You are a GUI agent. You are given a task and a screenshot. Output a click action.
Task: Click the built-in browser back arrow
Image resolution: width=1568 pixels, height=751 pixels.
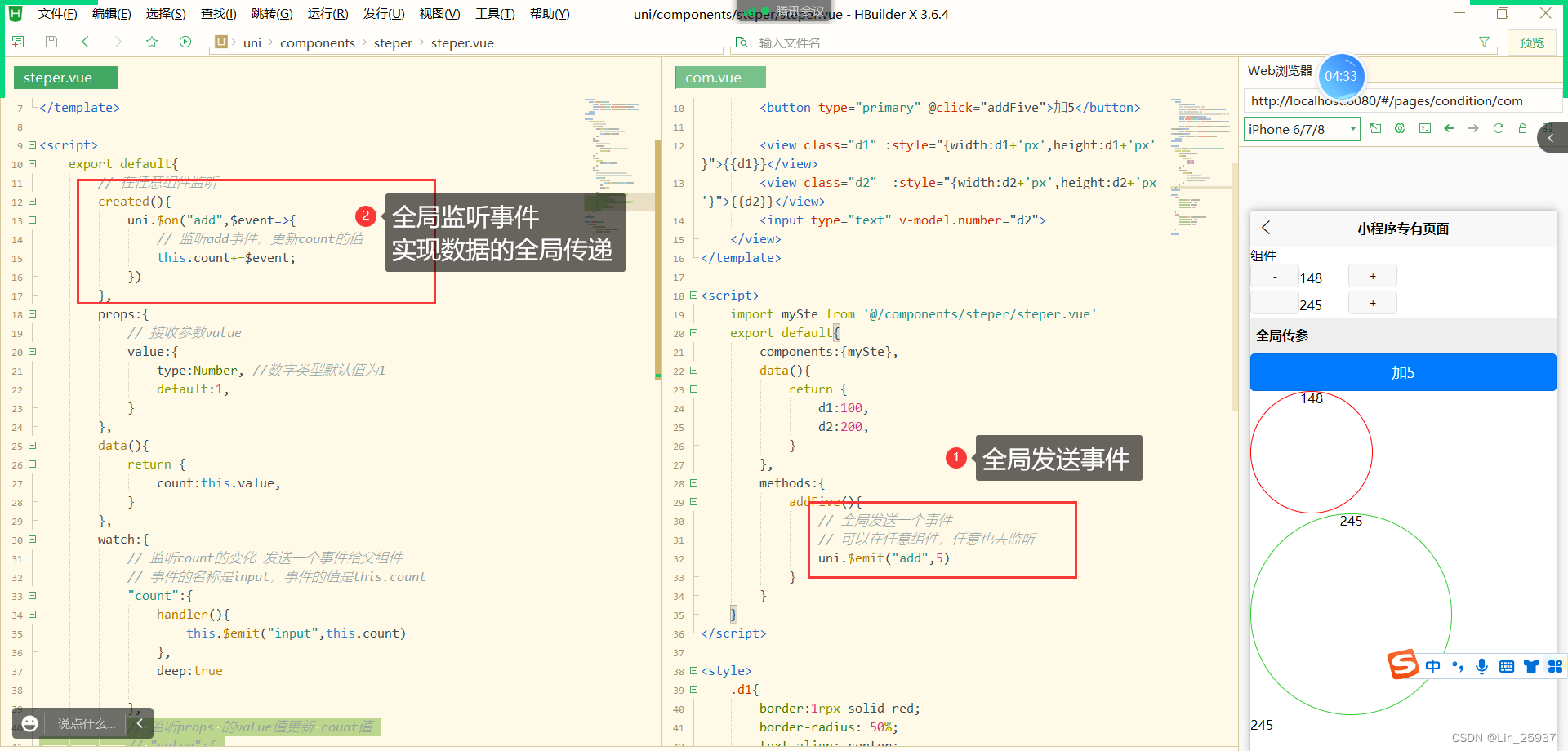pos(1450,129)
